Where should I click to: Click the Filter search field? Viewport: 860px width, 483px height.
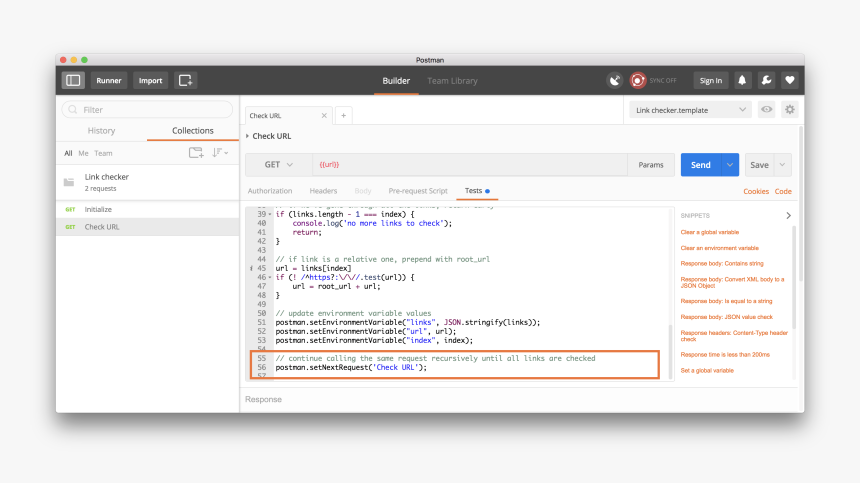click(148, 110)
